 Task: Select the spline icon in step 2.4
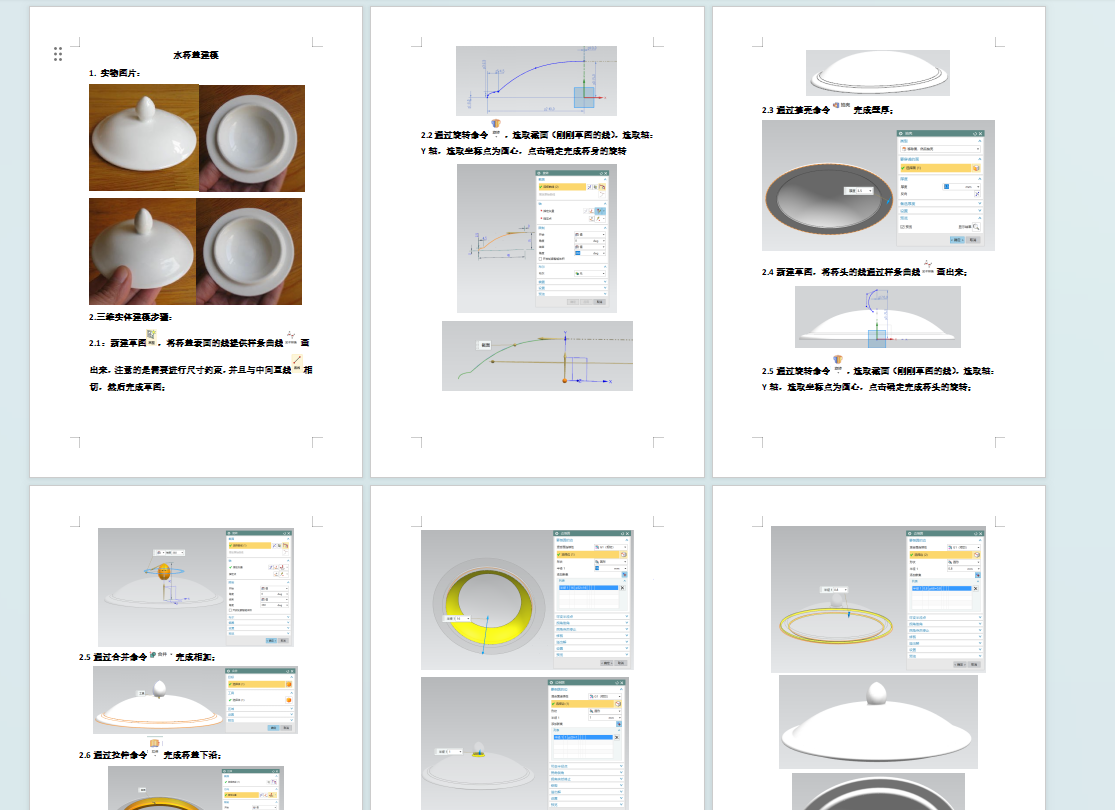tap(928, 267)
